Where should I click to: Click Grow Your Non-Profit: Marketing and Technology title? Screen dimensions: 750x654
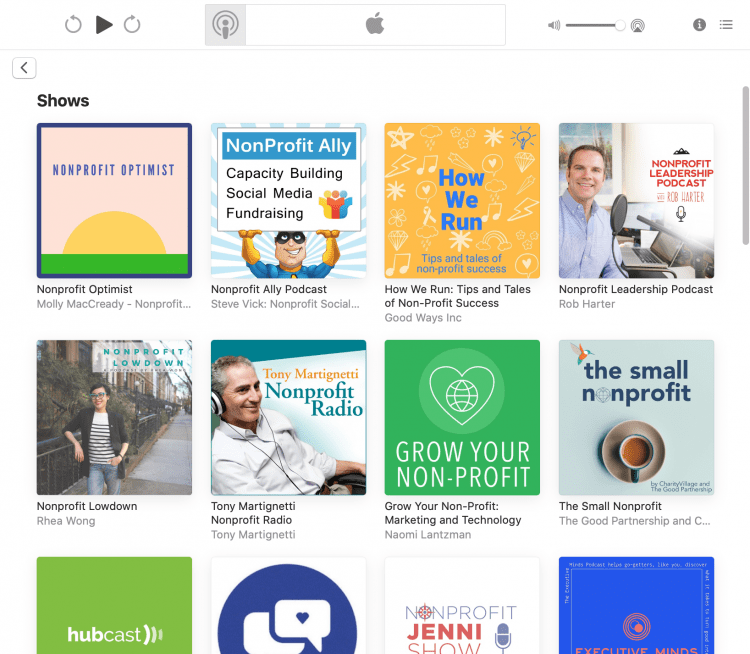tap(453, 513)
